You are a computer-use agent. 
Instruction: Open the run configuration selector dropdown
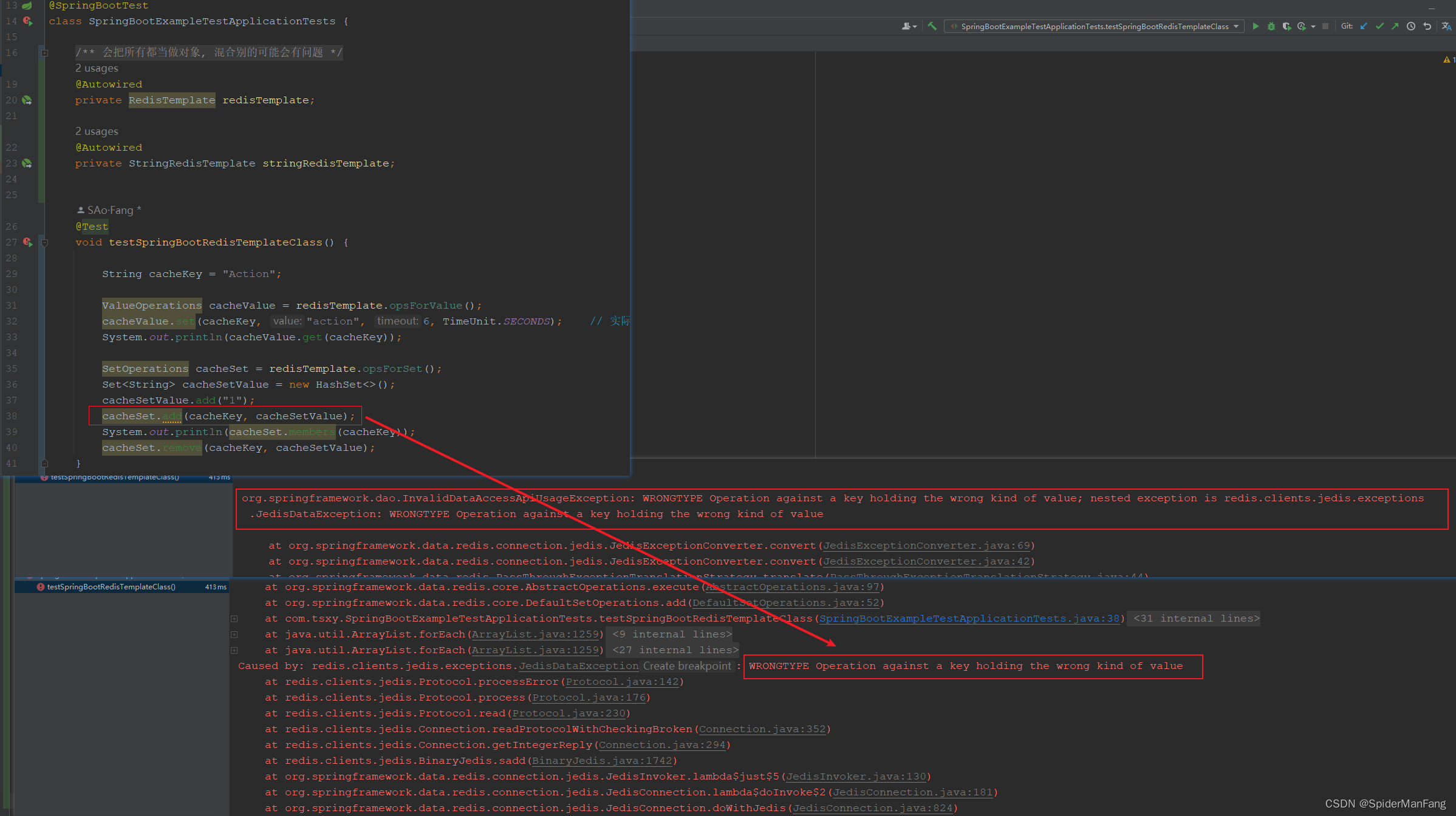click(x=1094, y=26)
